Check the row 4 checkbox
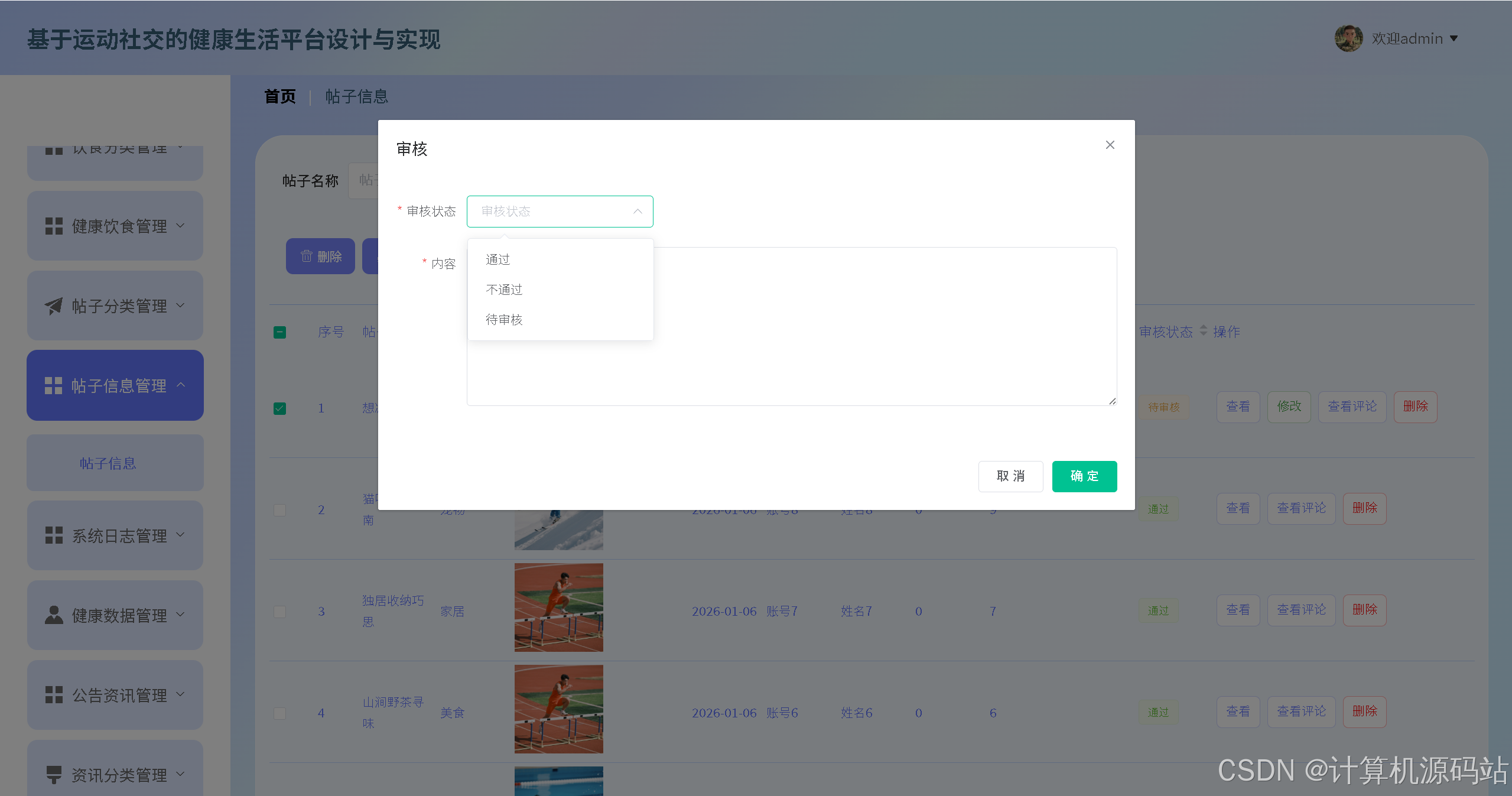This screenshot has height=796, width=1512. coord(280,713)
